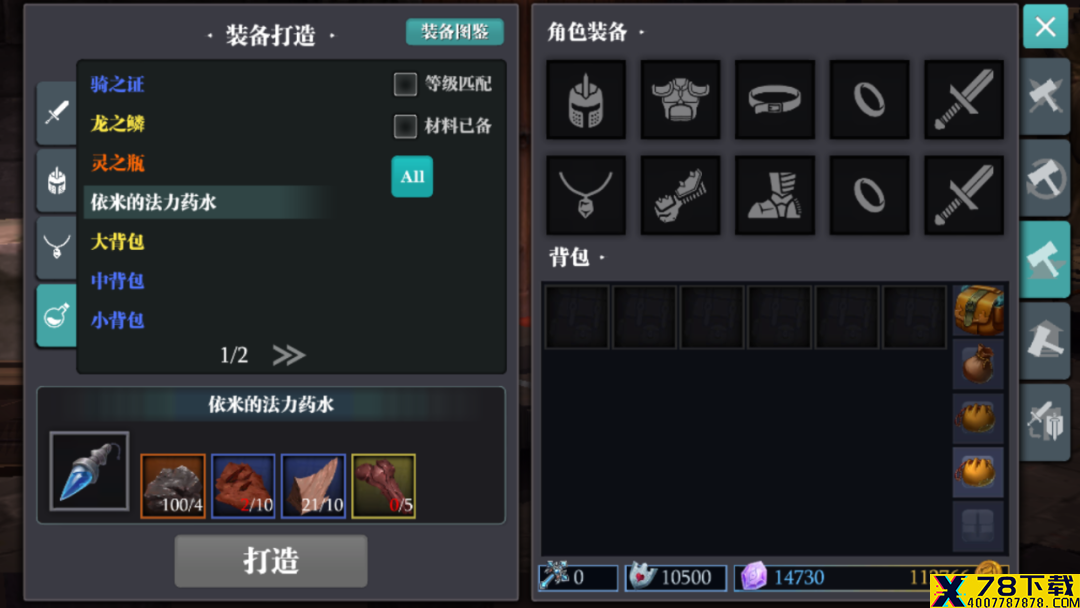Screen dimensions: 1080x608
Task: Select the sword weapon category tab
Action: [56, 112]
